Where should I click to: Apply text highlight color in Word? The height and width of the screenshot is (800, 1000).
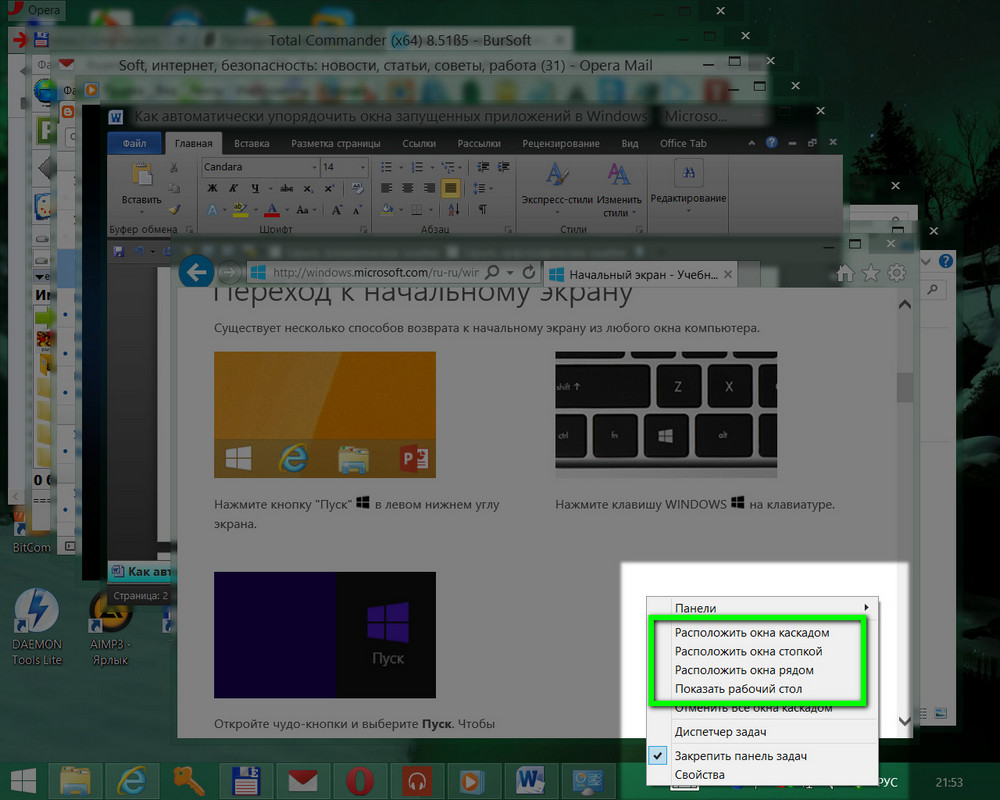[x=240, y=209]
